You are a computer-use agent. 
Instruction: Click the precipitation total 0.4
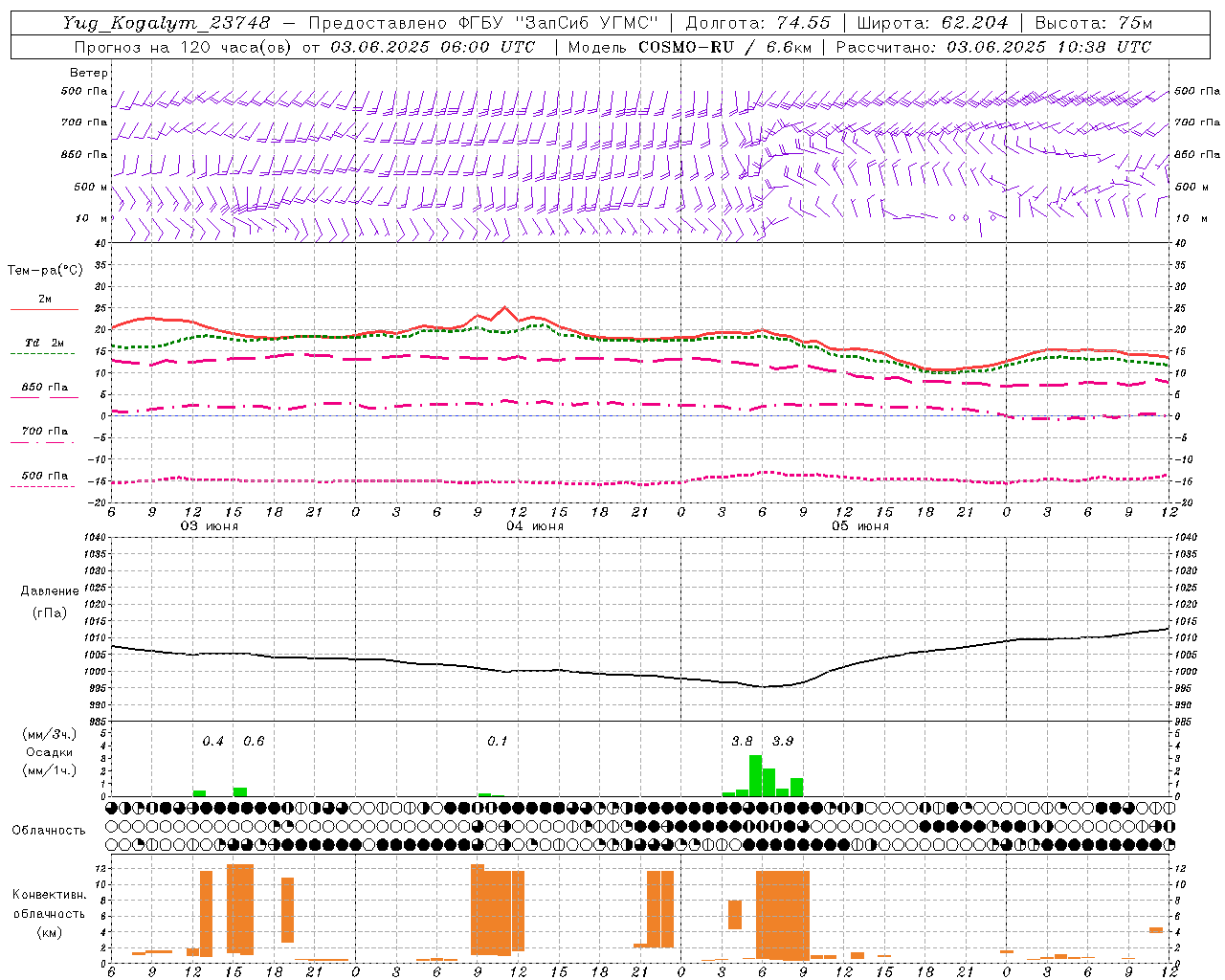tap(212, 741)
